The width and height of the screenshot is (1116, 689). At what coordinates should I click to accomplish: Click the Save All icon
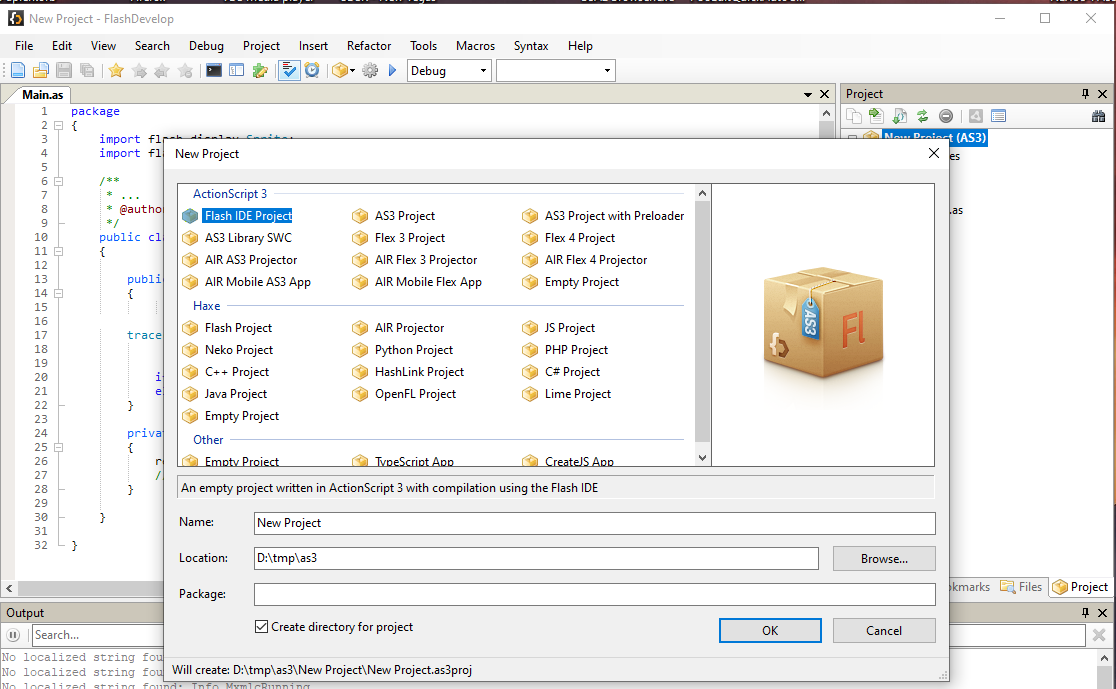[87, 70]
